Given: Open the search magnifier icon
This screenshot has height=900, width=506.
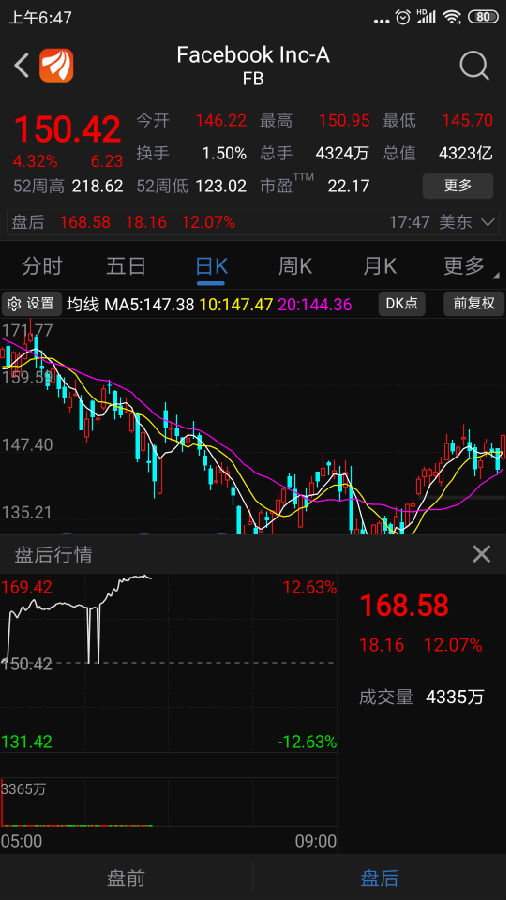Looking at the screenshot, I should click(x=474, y=66).
